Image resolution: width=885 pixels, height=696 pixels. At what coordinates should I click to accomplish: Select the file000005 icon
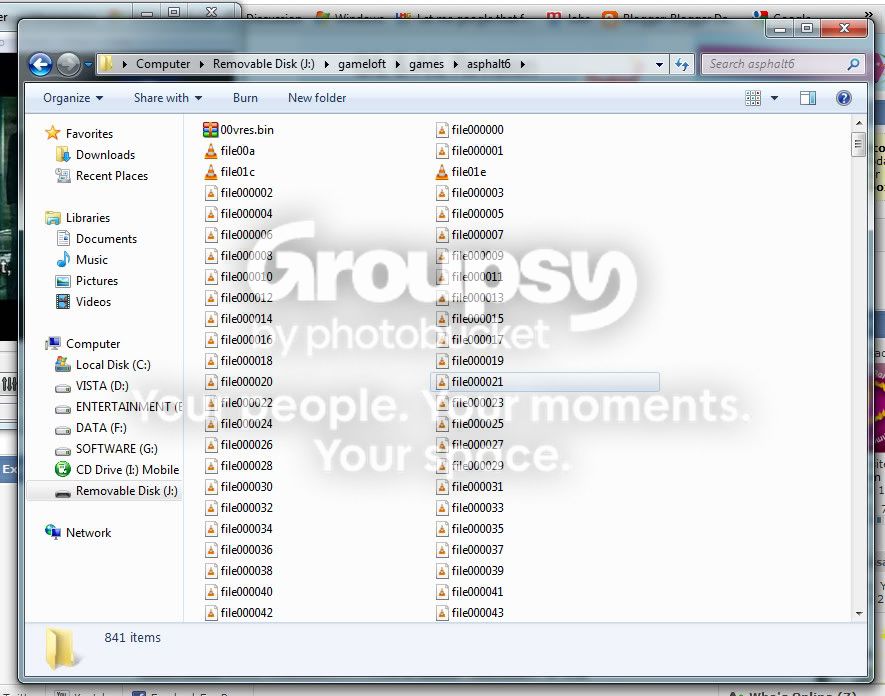[442, 214]
